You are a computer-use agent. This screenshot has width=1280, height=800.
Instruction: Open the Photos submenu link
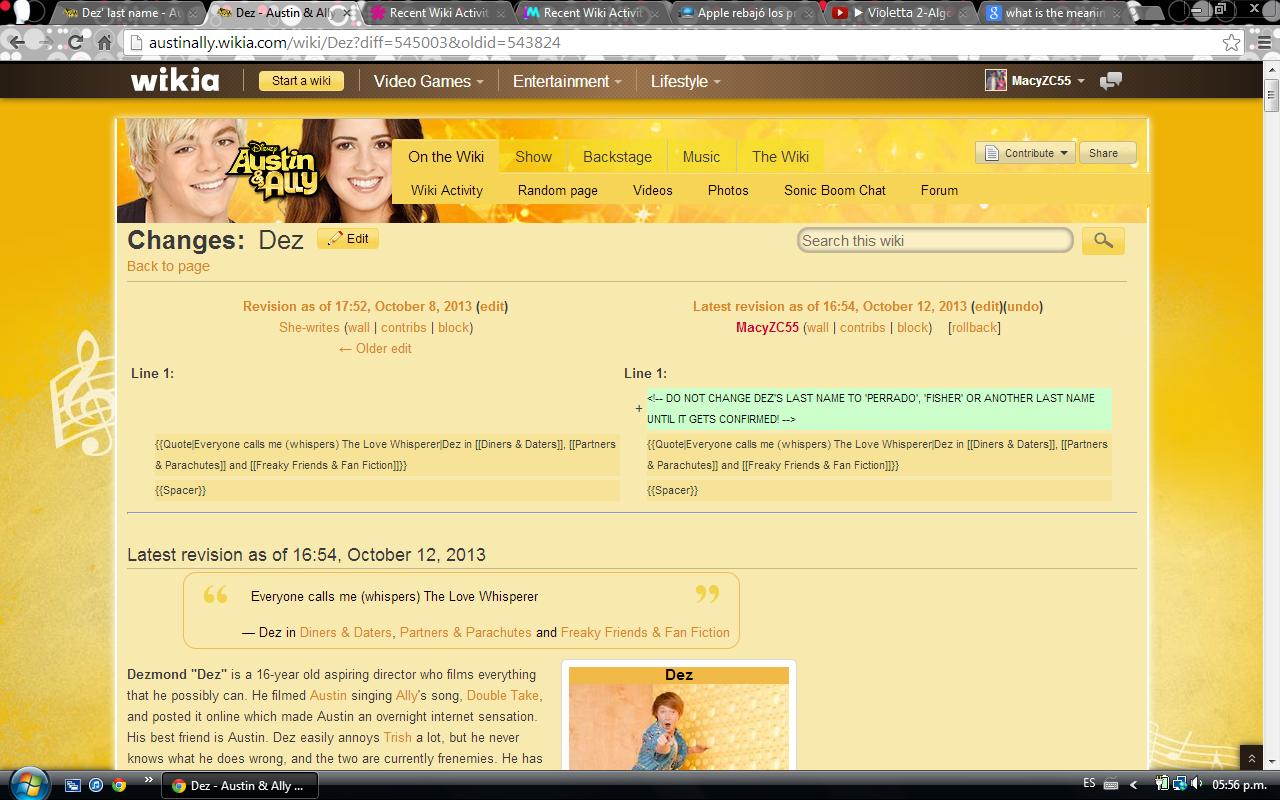coord(728,190)
